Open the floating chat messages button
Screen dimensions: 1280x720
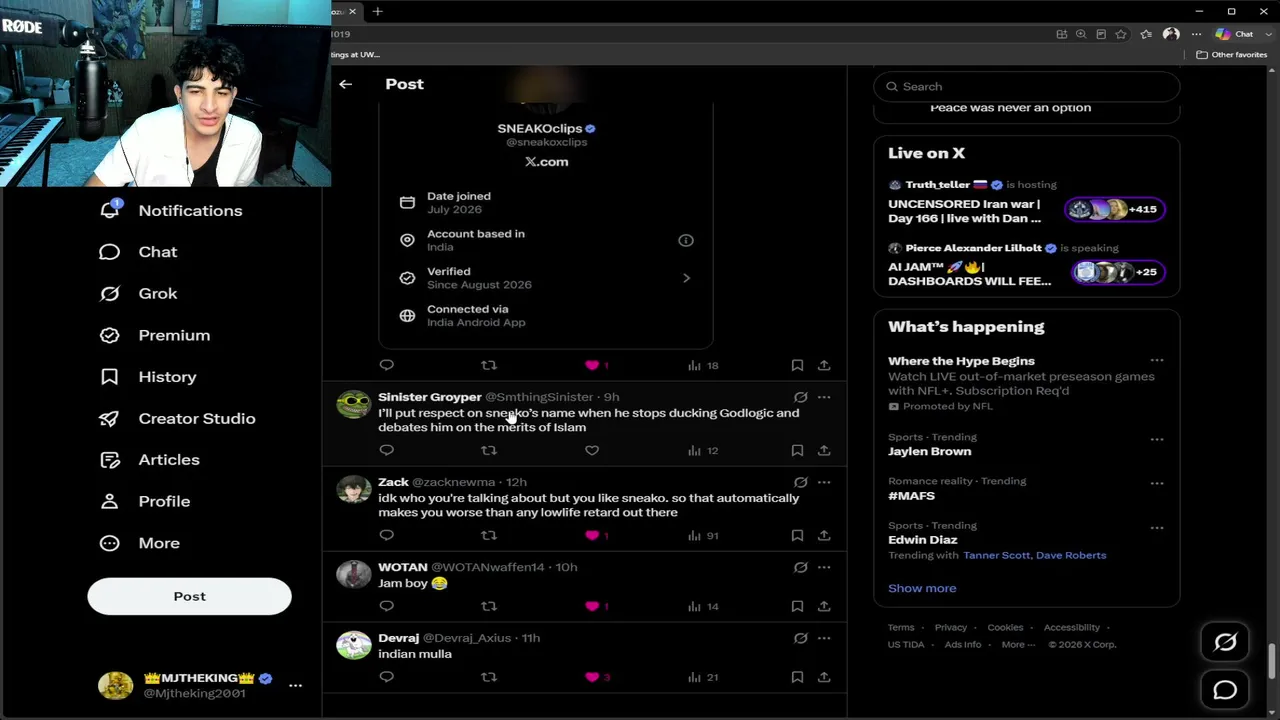pos(1225,690)
